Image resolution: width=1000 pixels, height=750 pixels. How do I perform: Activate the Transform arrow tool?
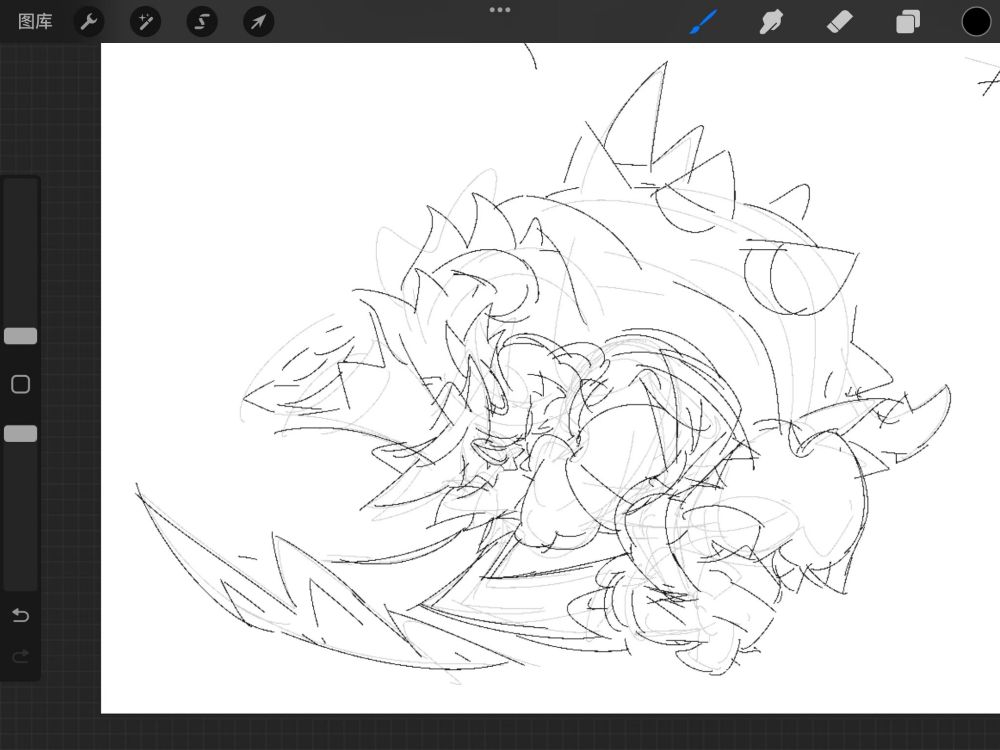[x=258, y=22]
